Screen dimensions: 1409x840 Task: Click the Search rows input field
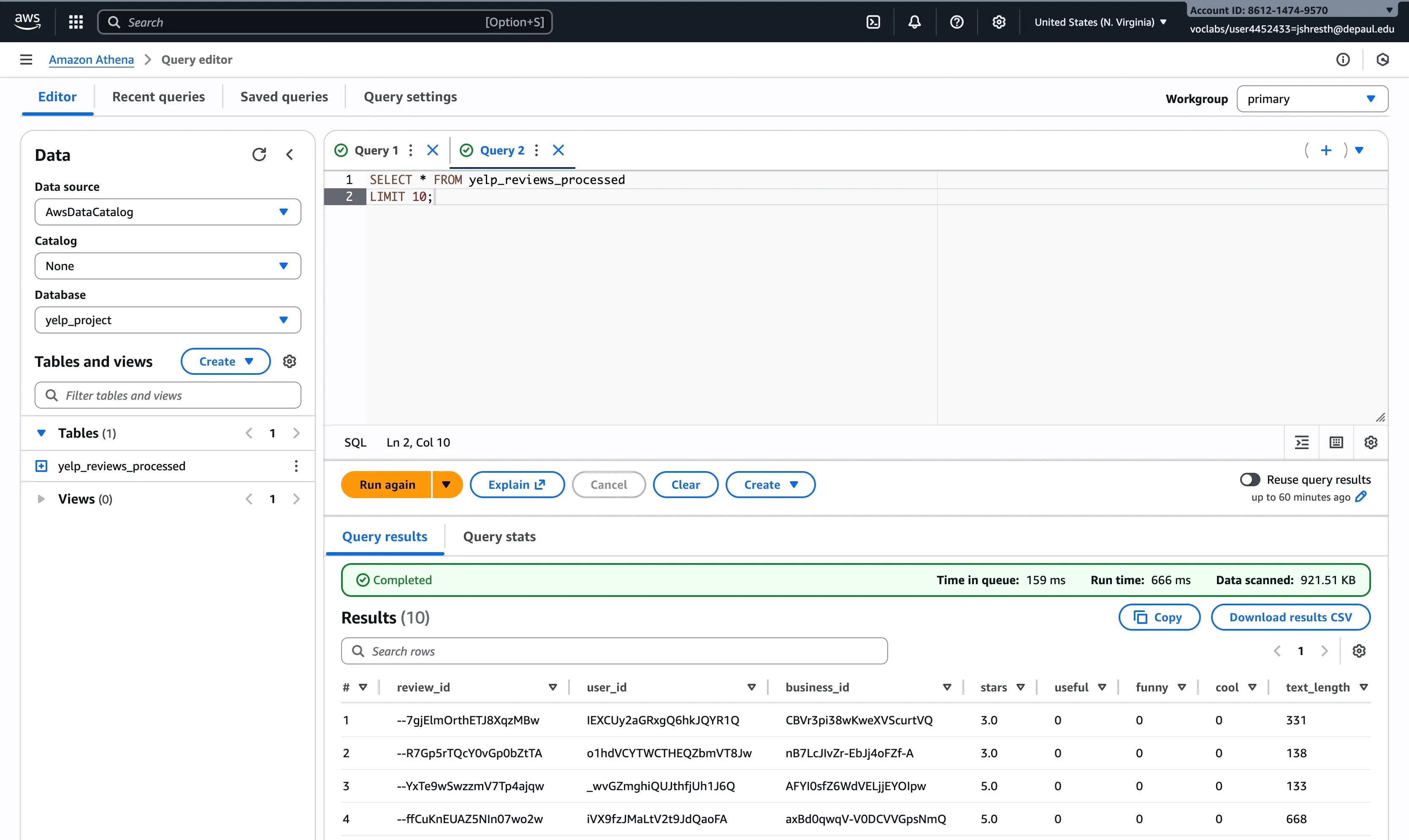pyautogui.click(x=614, y=651)
